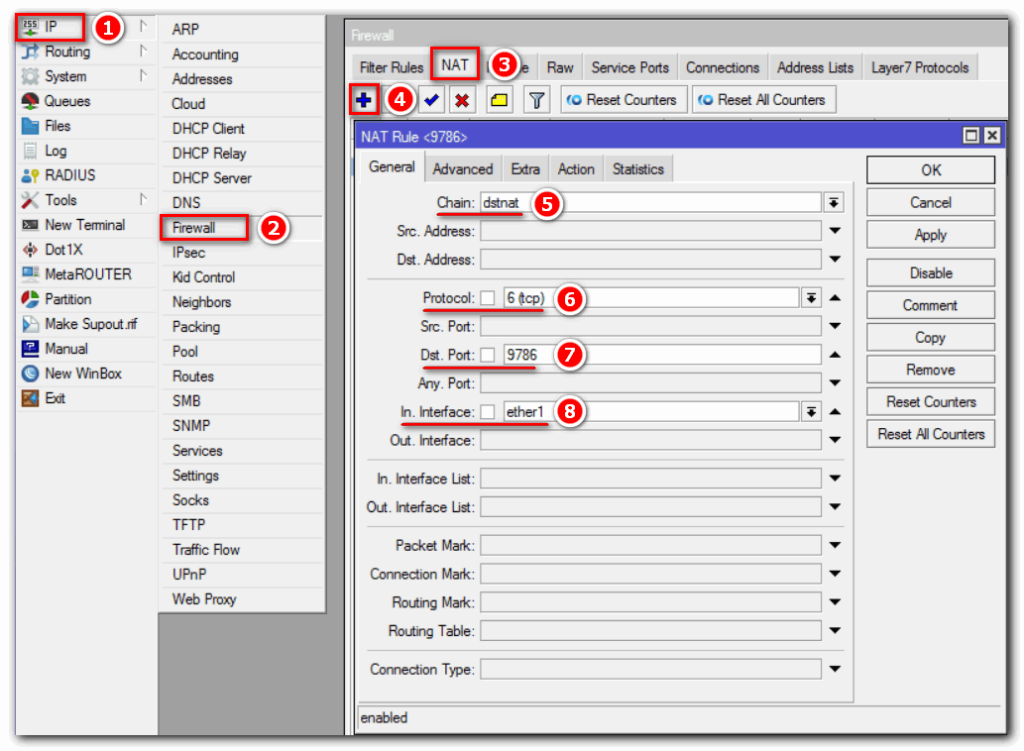1024x751 pixels.
Task: Switch to the Action tab
Action: point(576,169)
